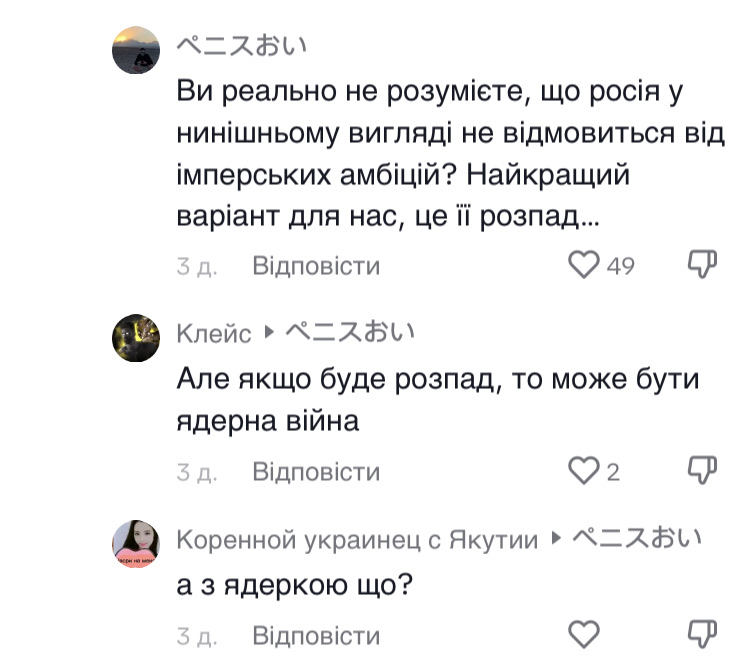Dislike Клейс's reply comment
The image size is (750, 667).
pos(704,471)
